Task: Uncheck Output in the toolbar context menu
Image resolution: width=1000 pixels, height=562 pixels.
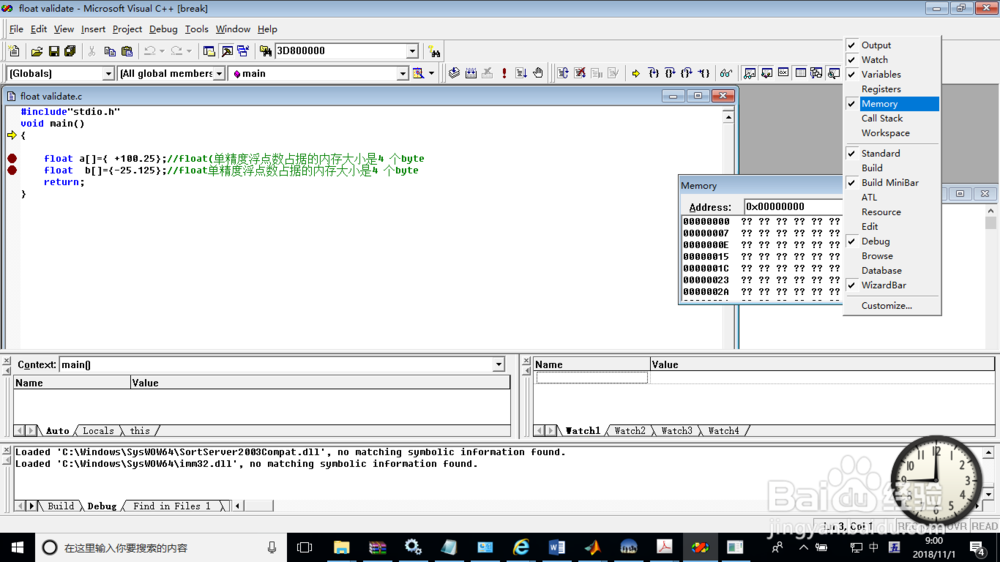Action: [876, 45]
